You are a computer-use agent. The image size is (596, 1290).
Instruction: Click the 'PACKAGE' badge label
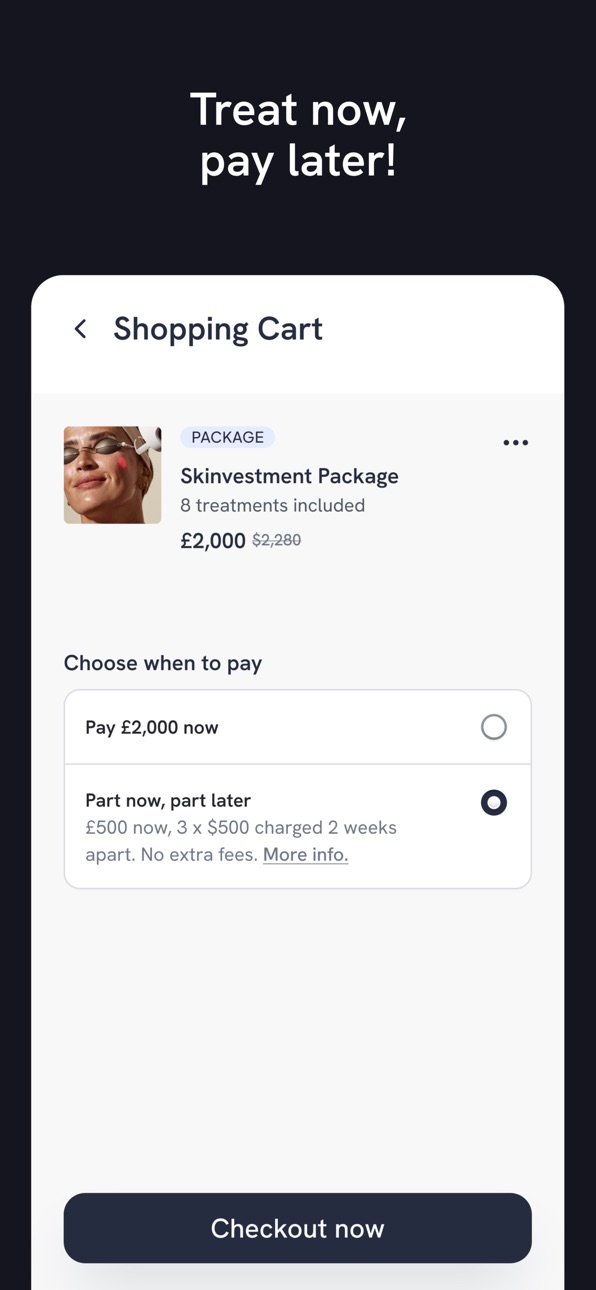coord(228,437)
